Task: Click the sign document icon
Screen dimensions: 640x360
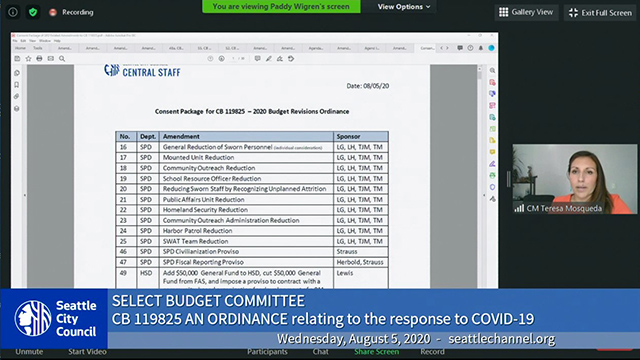Action: [280, 59]
